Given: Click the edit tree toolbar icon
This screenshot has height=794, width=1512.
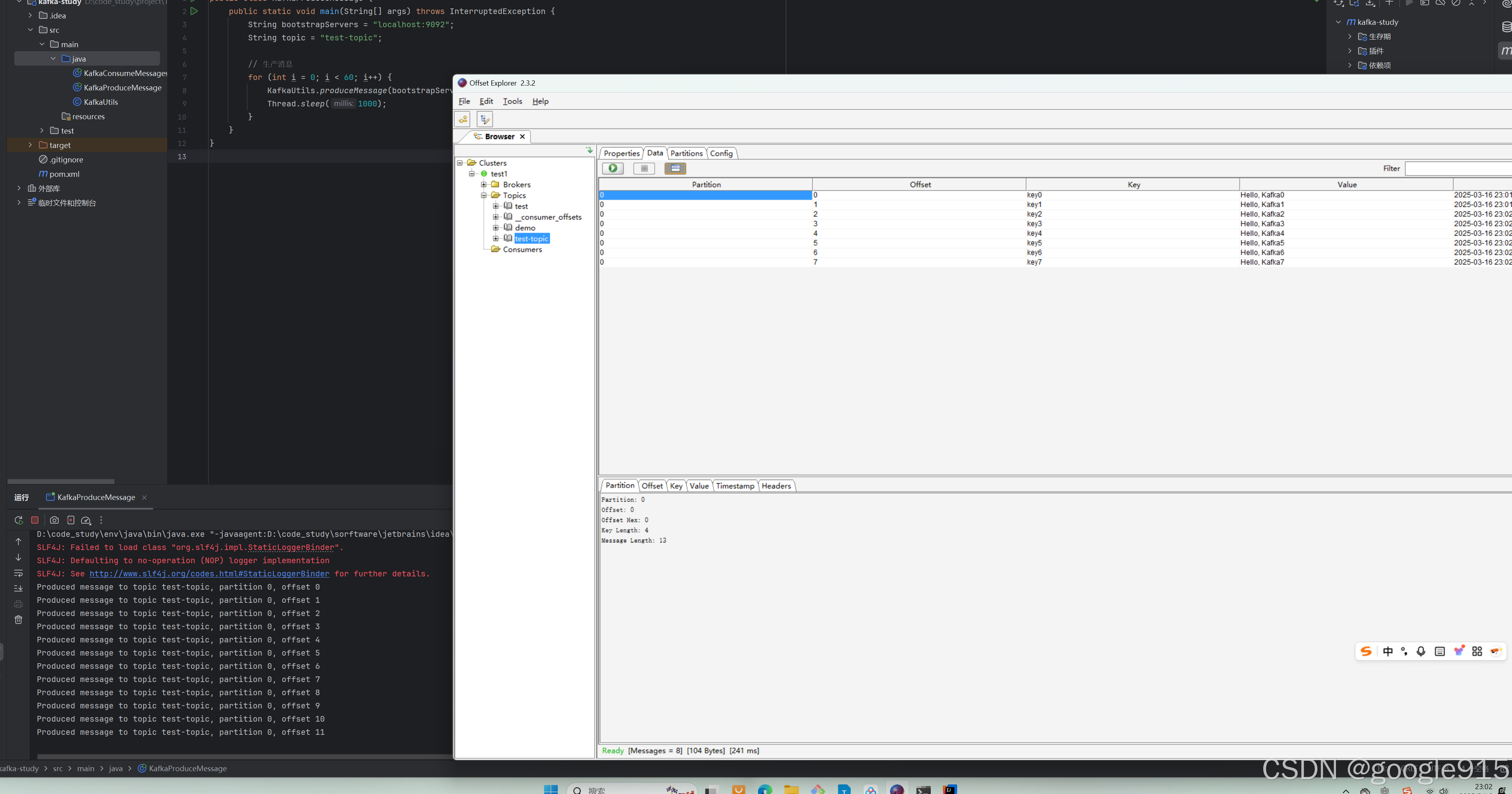Looking at the screenshot, I should coord(485,120).
